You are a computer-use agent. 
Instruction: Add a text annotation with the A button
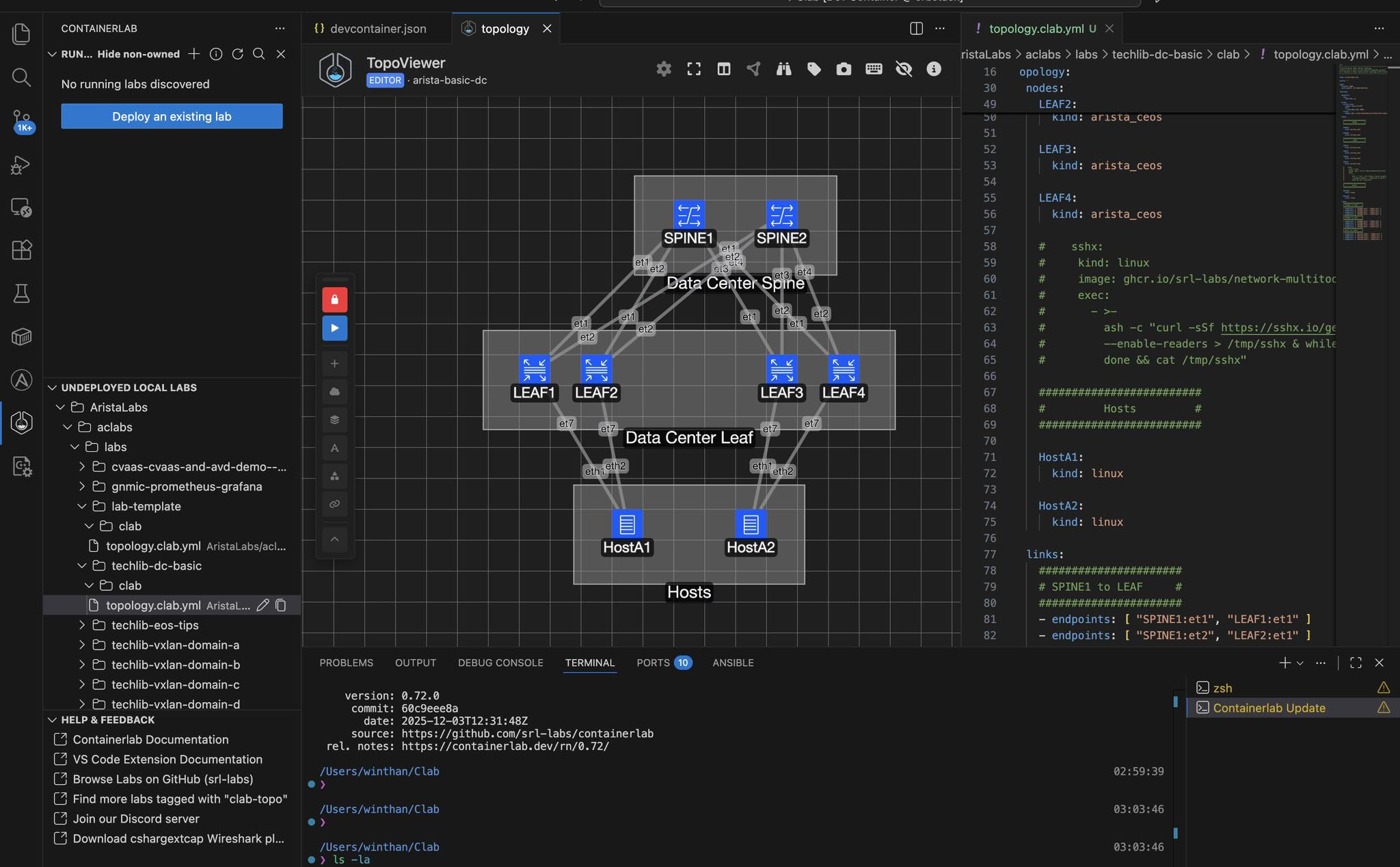click(335, 448)
